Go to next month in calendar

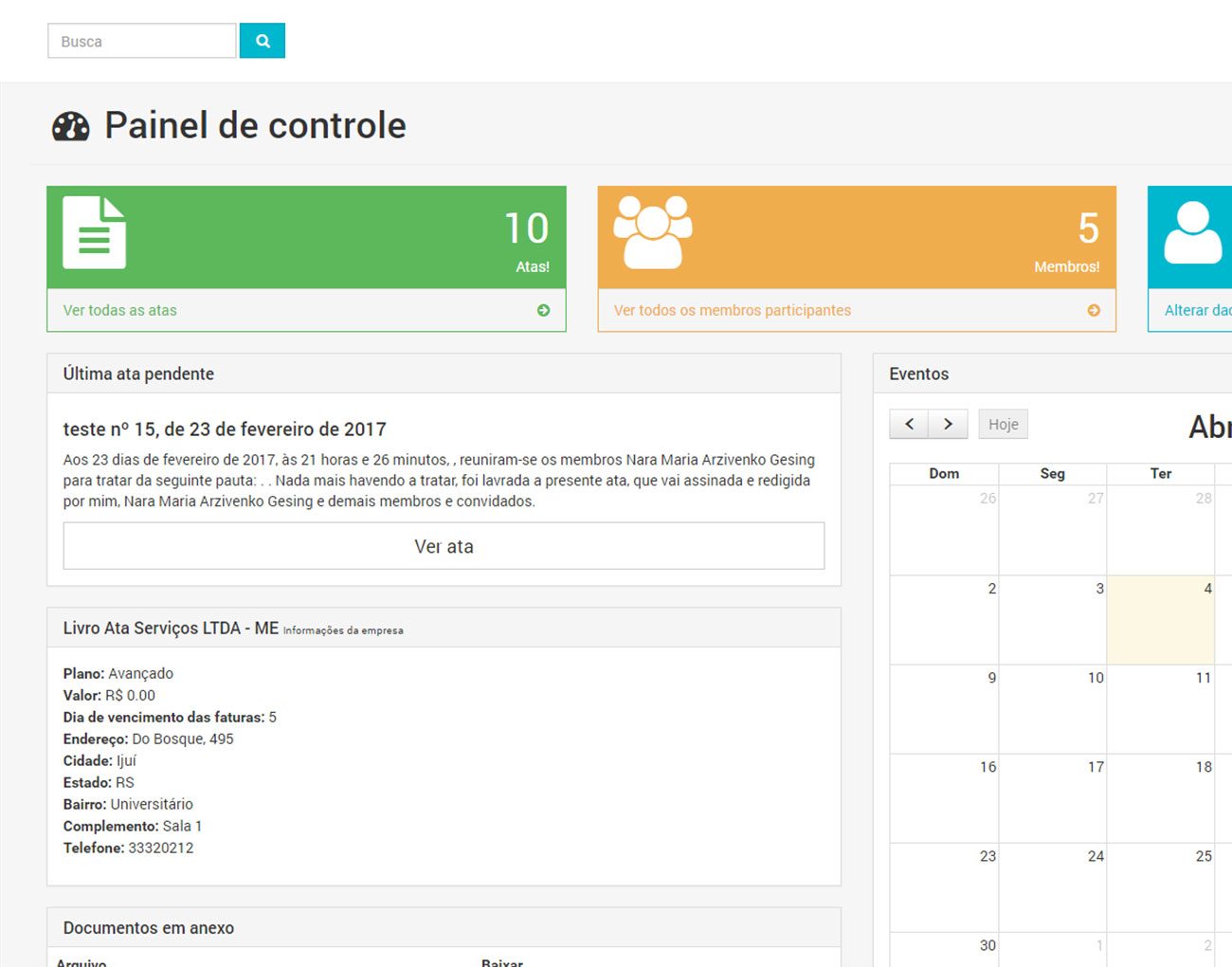(949, 424)
